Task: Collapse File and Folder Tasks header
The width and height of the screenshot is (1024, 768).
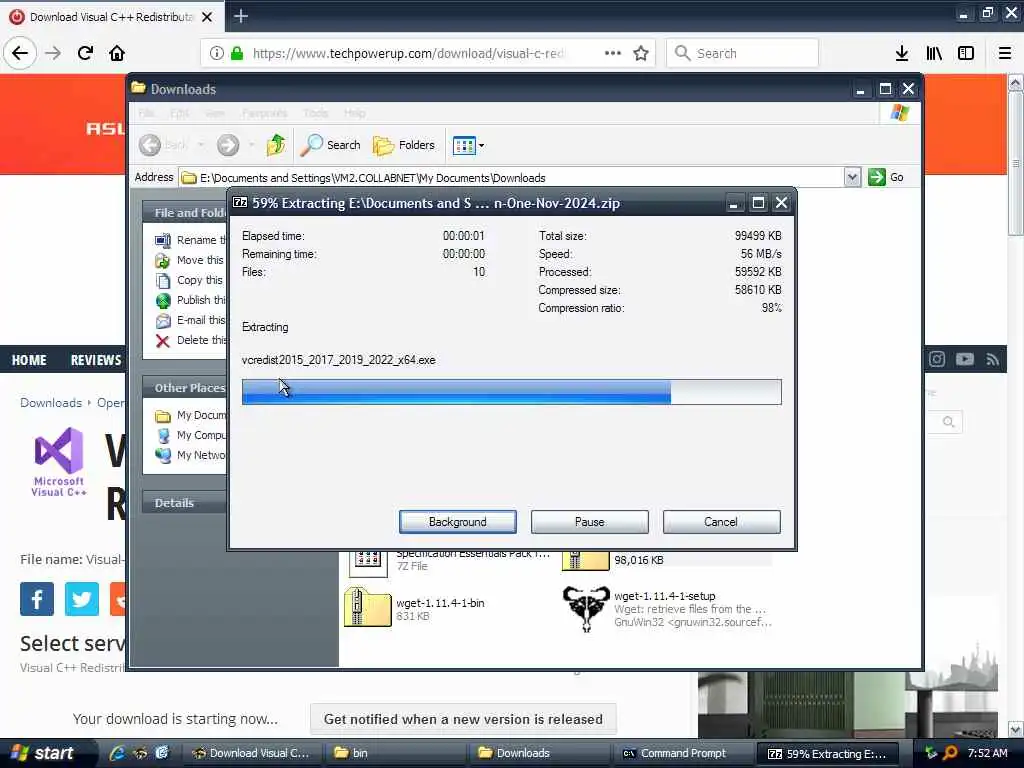Action: pos(185,213)
